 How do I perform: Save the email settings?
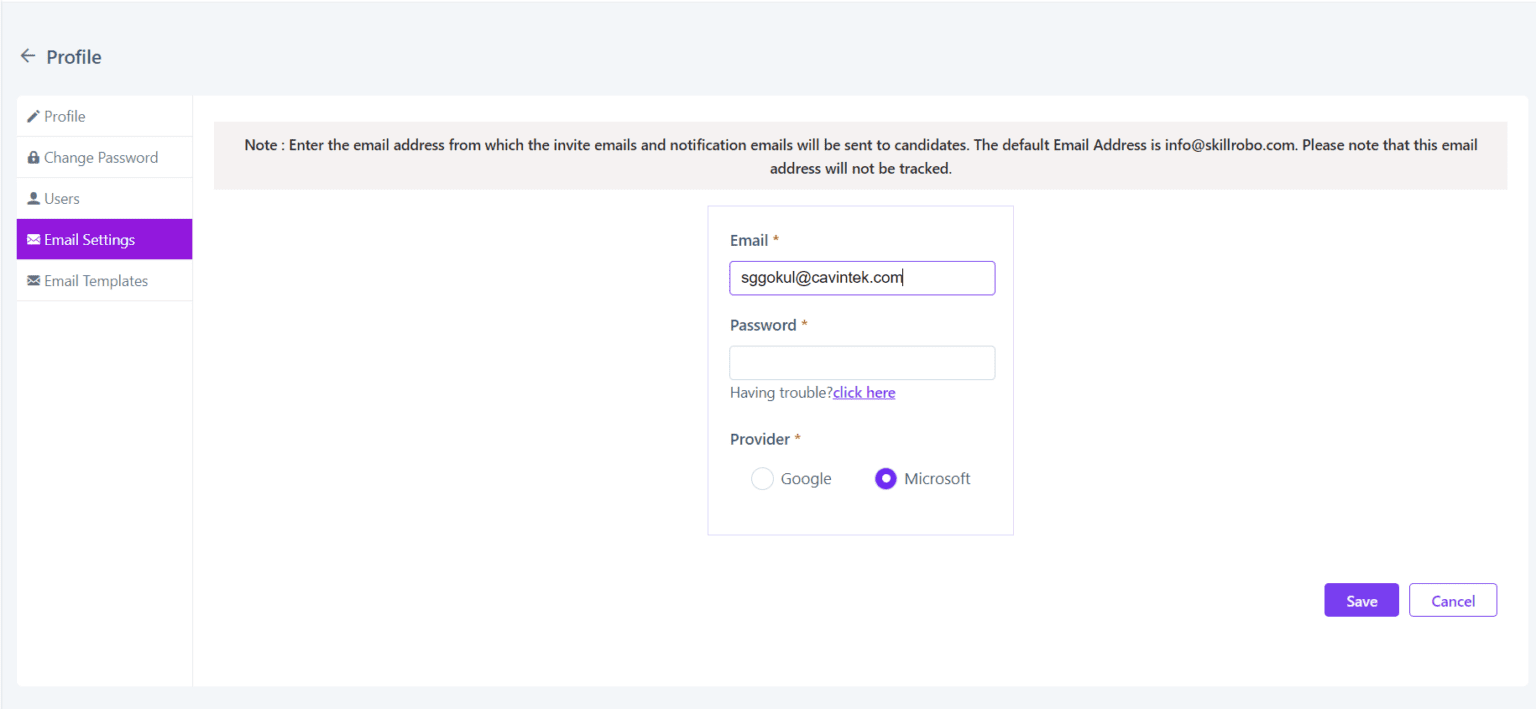[x=1361, y=600]
